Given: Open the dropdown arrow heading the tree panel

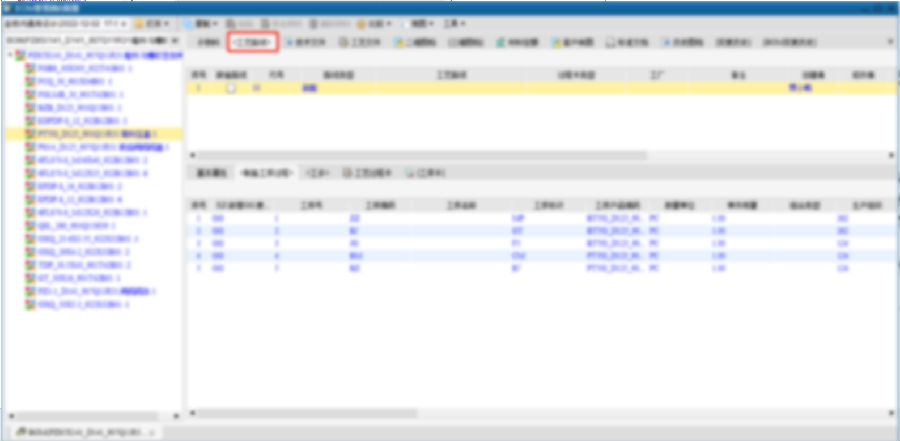Looking at the screenshot, I should (174, 41).
